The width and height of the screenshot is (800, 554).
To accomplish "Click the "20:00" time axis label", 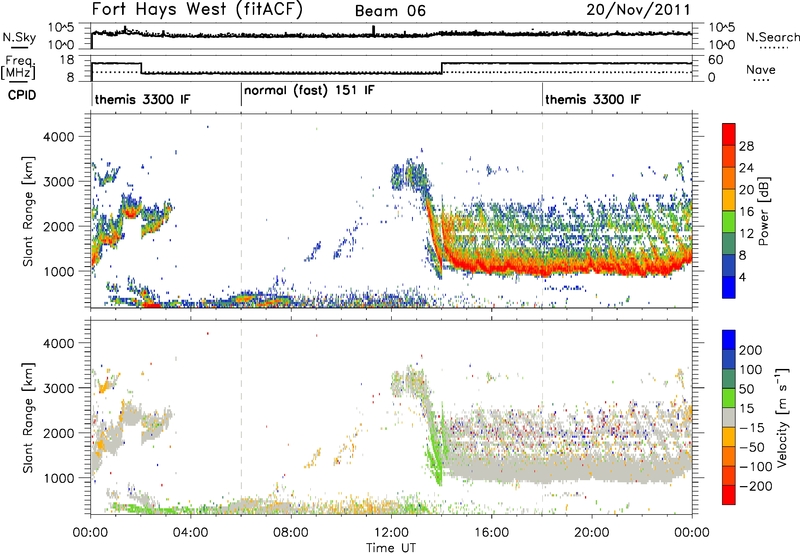I will pos(592,533).
